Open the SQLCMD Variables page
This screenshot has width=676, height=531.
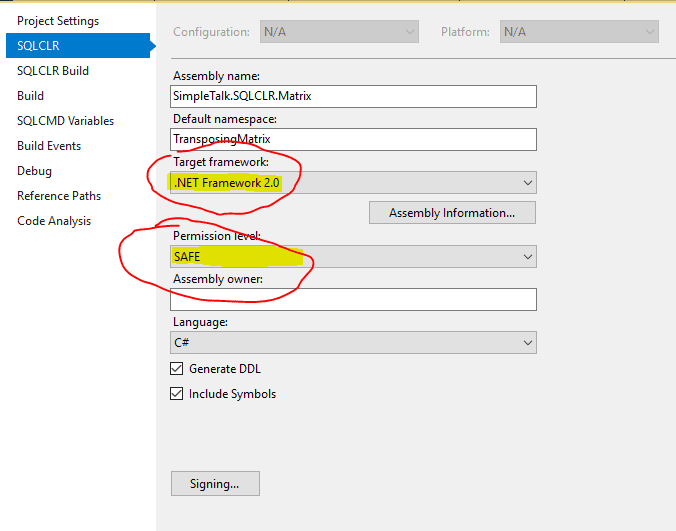pyautogui.click(x=65, y=121)
